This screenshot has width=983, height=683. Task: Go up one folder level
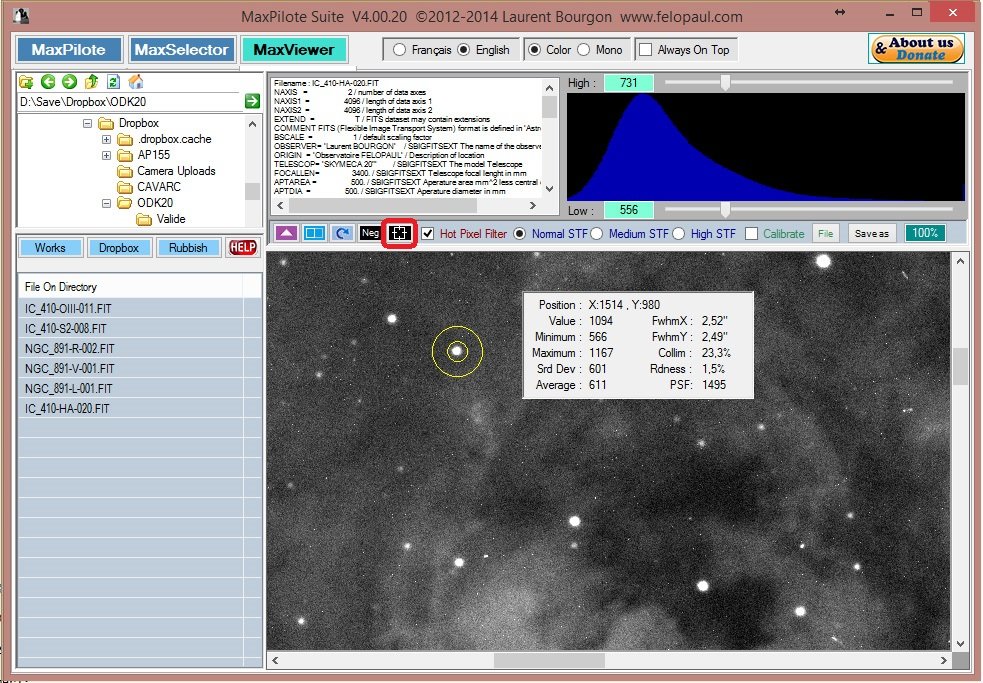coord(92,82)
